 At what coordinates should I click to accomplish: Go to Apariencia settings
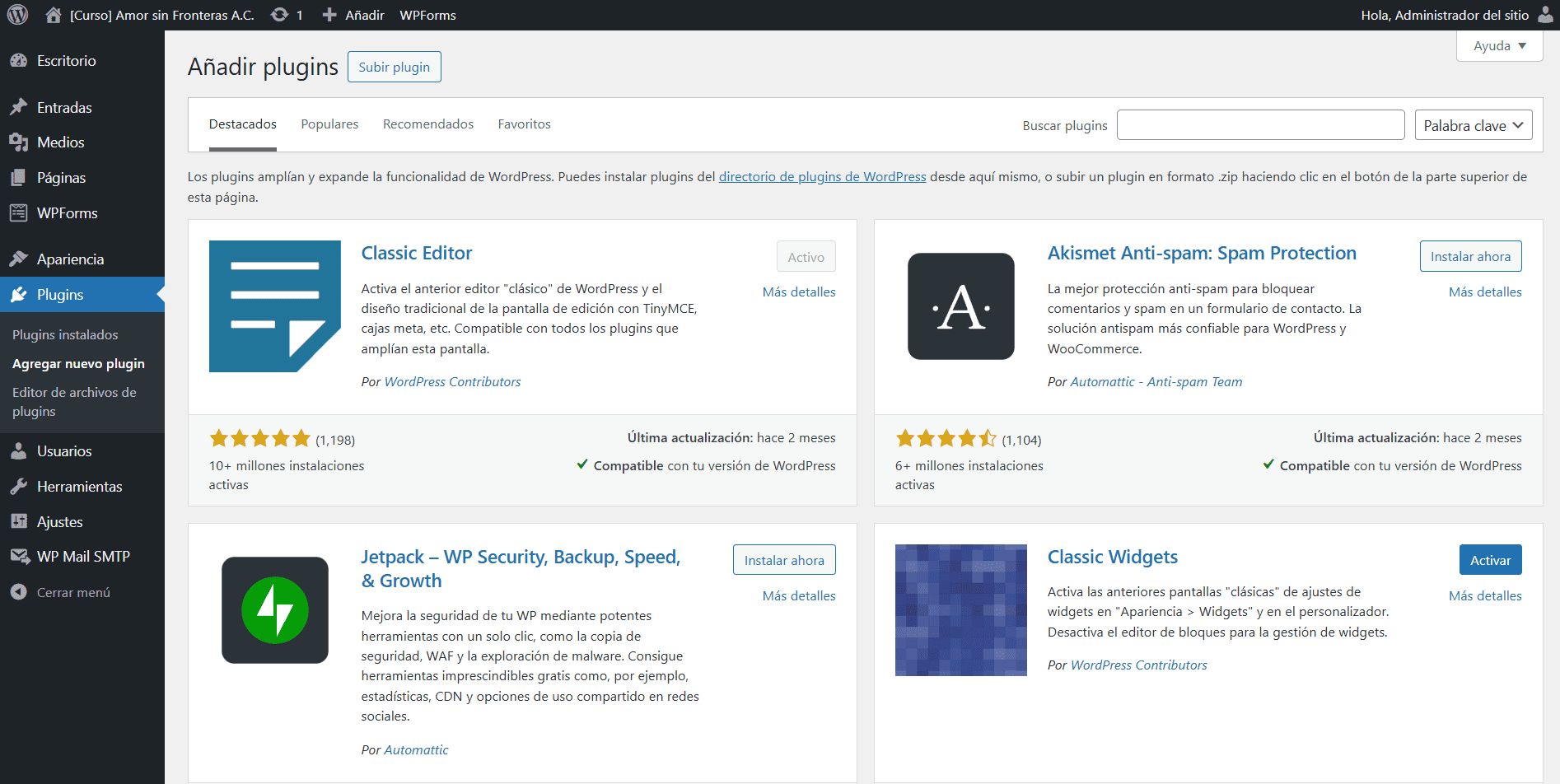click(x=70, y=259)
